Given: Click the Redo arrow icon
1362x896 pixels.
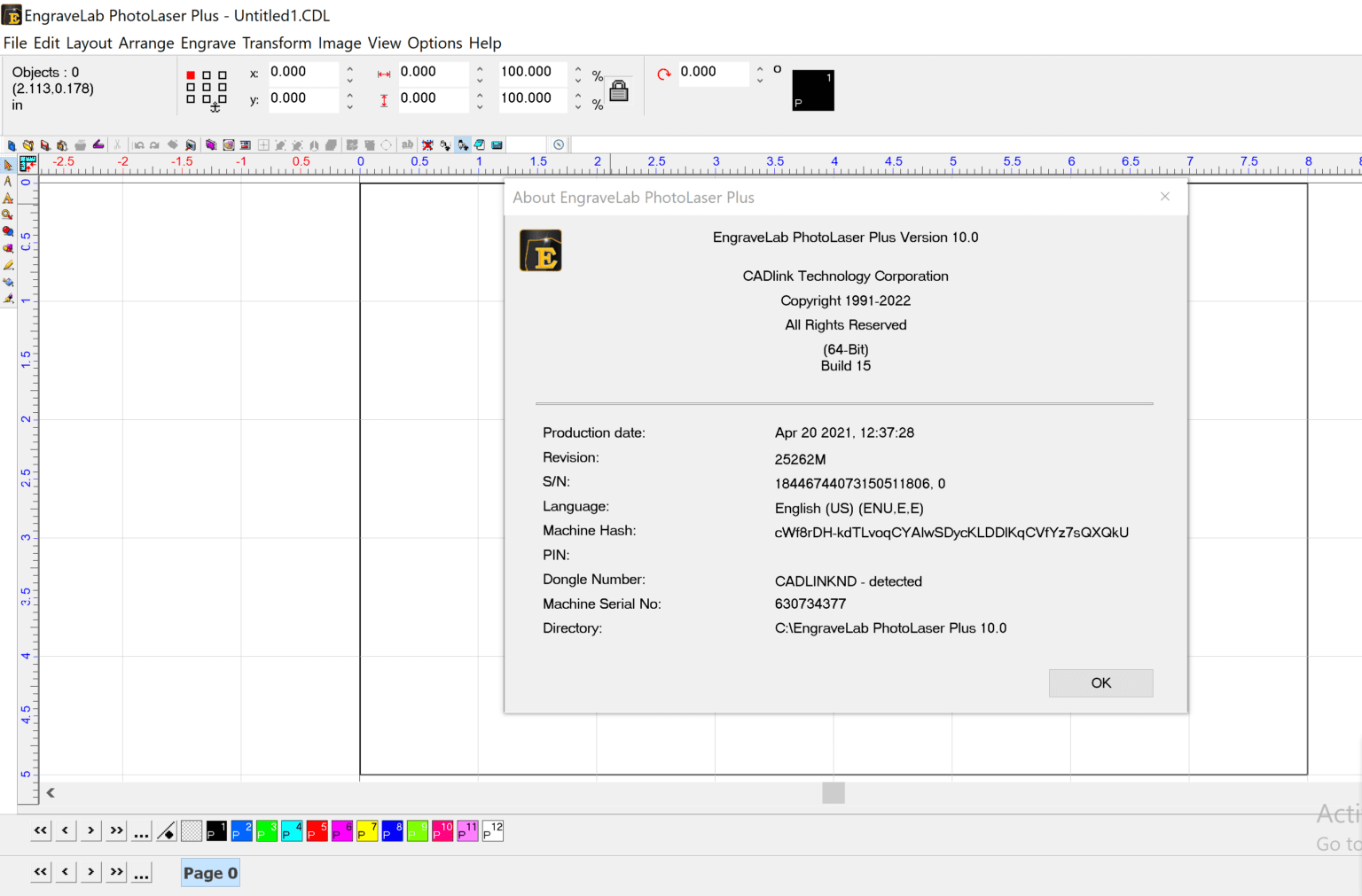Looking at the screenshot, I should tap(154, 145).
